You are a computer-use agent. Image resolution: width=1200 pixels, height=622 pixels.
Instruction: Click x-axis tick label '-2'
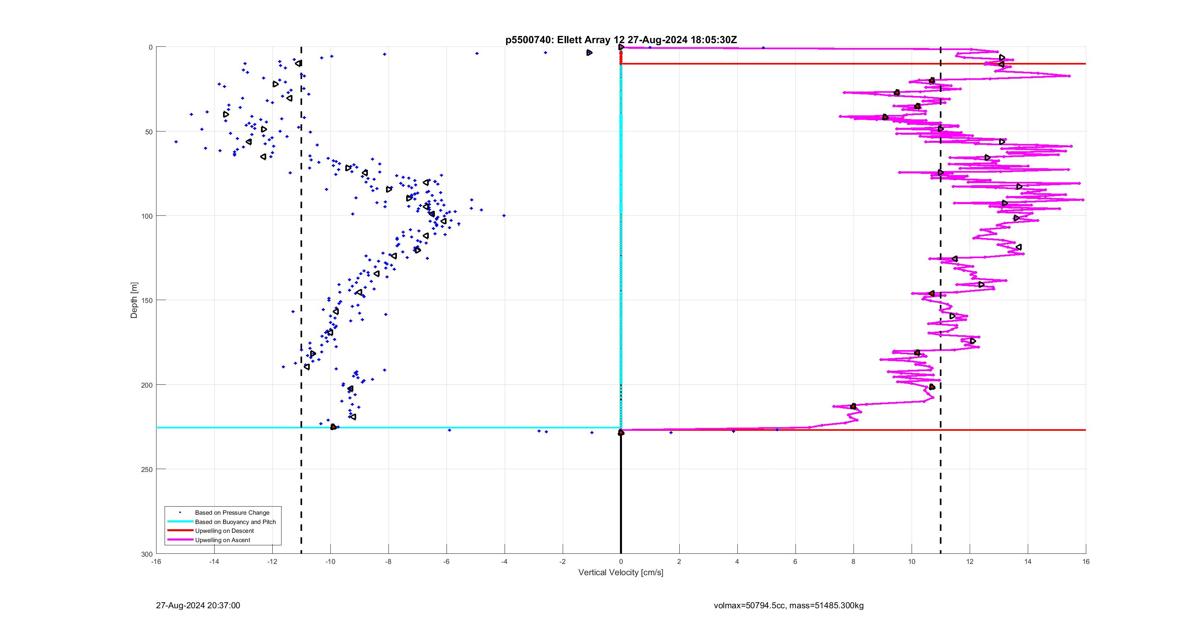point(563,561)
